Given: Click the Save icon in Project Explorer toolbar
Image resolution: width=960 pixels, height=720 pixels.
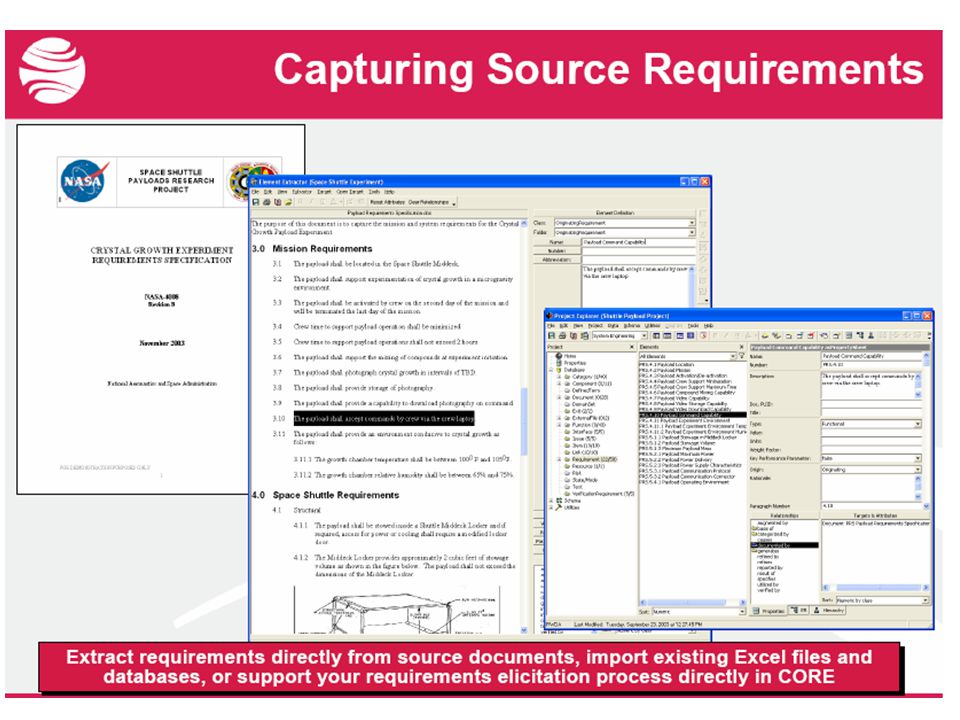Looking at the screenshot, I should coord(552,336).
